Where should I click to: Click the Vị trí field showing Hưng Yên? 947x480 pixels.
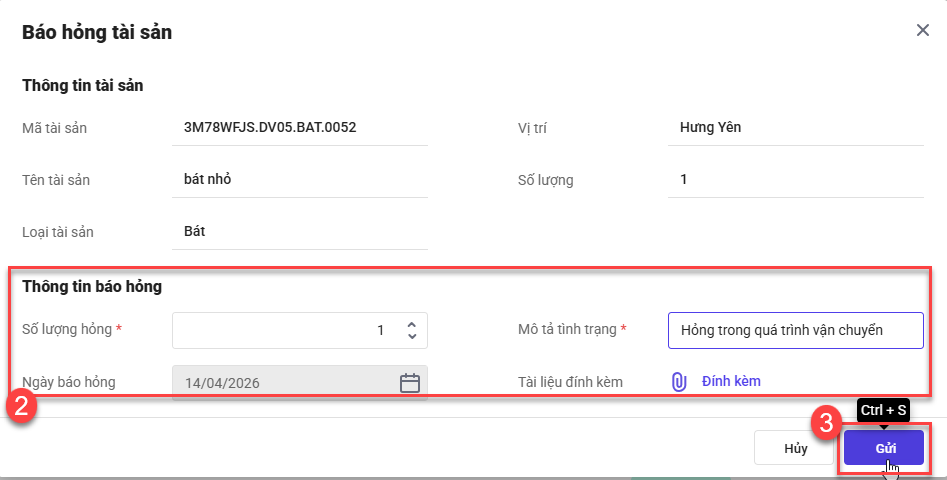795,128
